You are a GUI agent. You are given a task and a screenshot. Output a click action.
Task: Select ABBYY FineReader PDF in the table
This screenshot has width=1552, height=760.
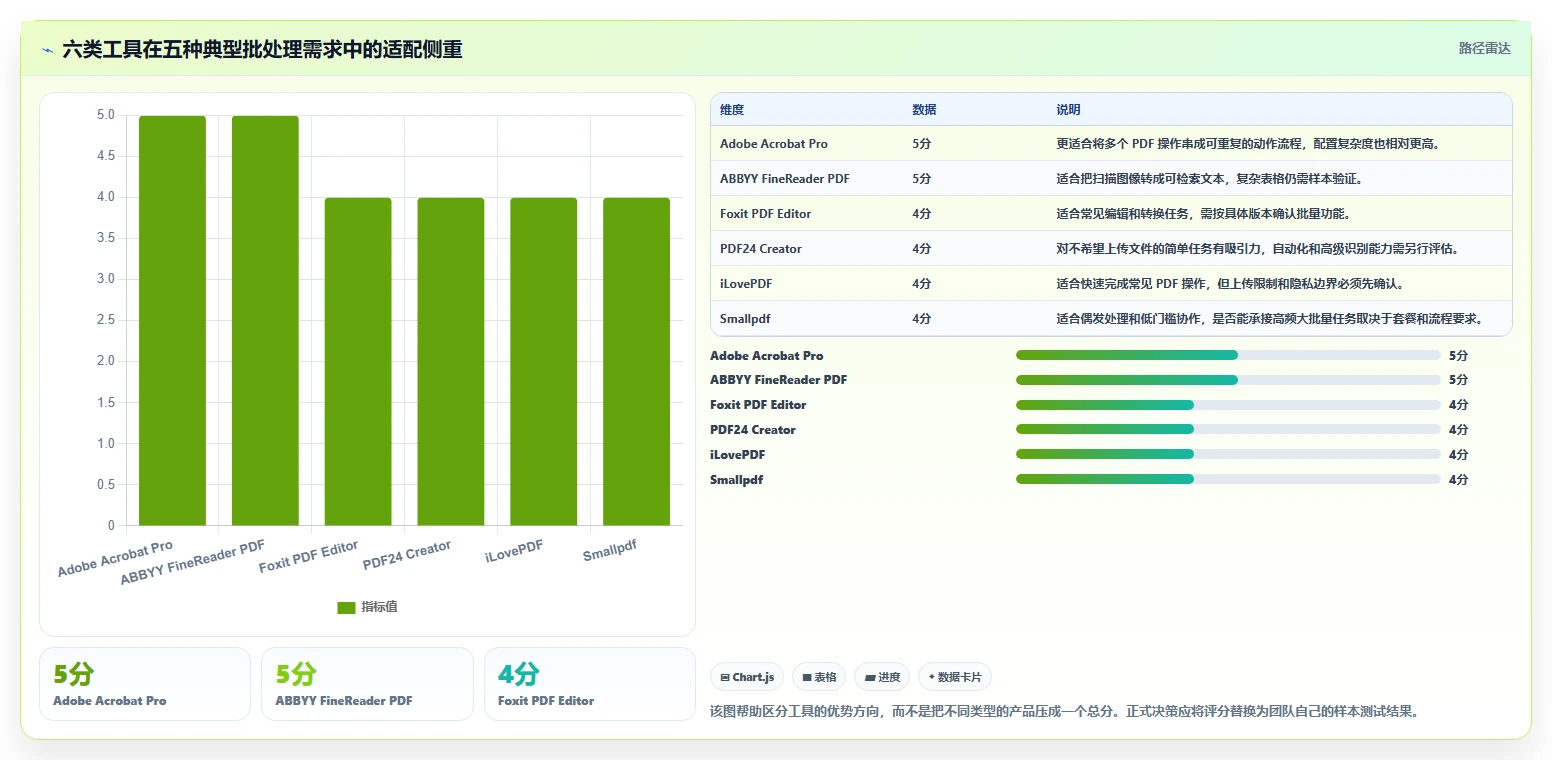pos(785,179)
